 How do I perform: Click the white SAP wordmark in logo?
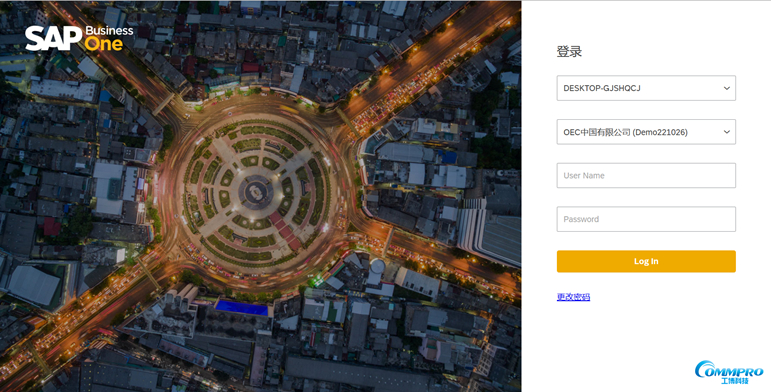click(x=54, y=39)
